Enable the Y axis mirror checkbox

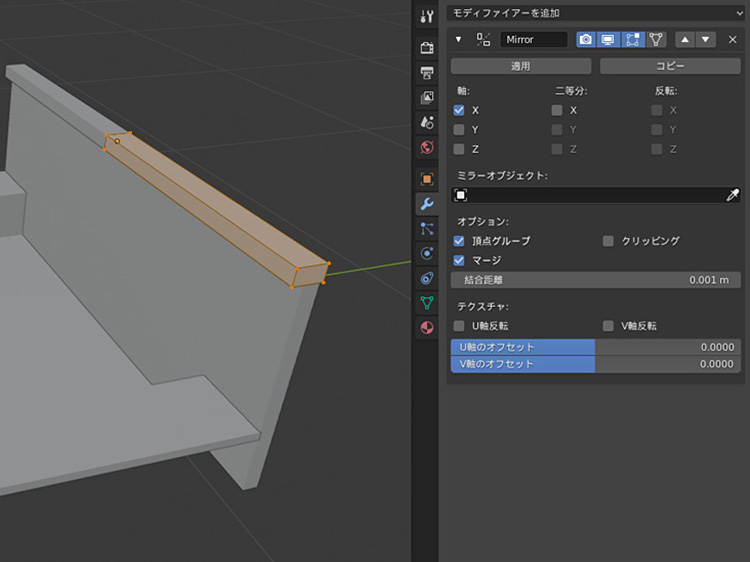[459, 130]
